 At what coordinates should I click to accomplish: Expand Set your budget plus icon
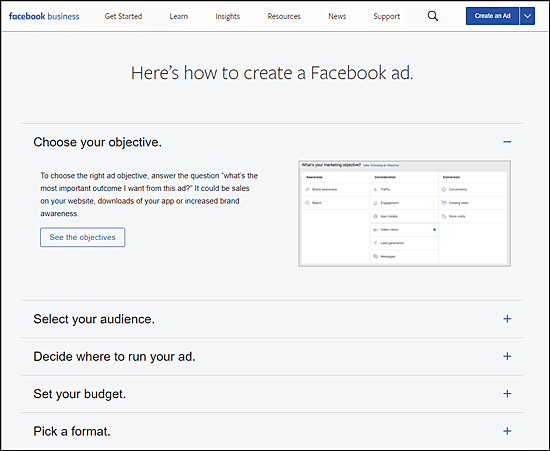(507, 393)
